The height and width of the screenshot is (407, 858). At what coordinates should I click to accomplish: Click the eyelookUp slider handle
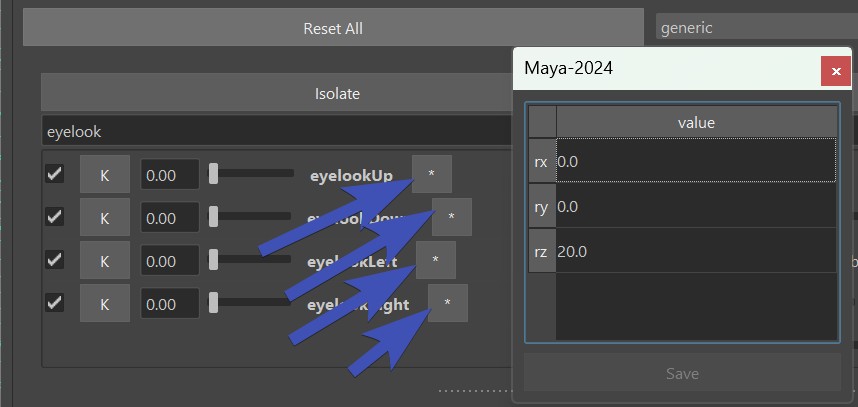(x=213, y=175)
